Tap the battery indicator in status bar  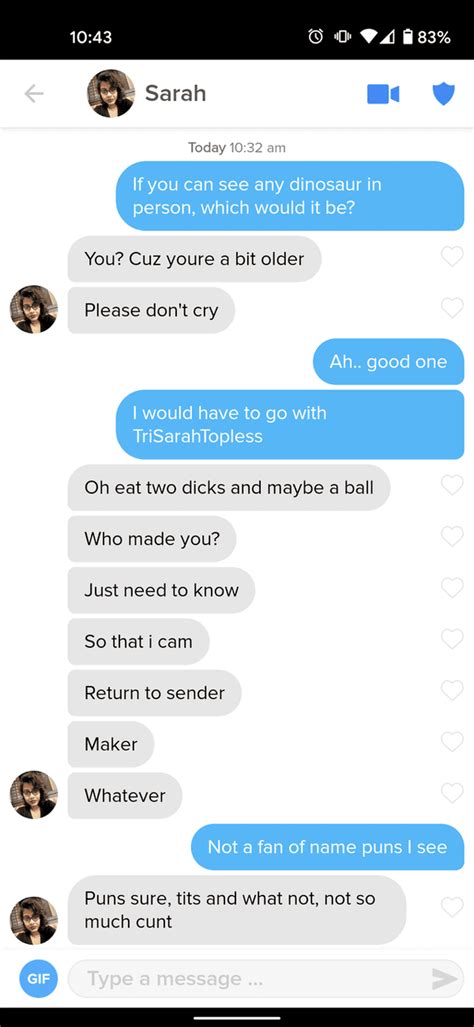click(407, 37)
